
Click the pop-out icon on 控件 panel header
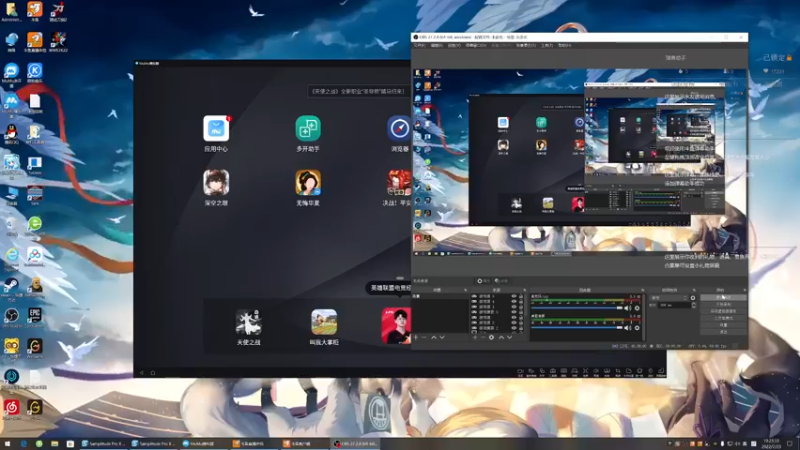click(x=744, y=290)
